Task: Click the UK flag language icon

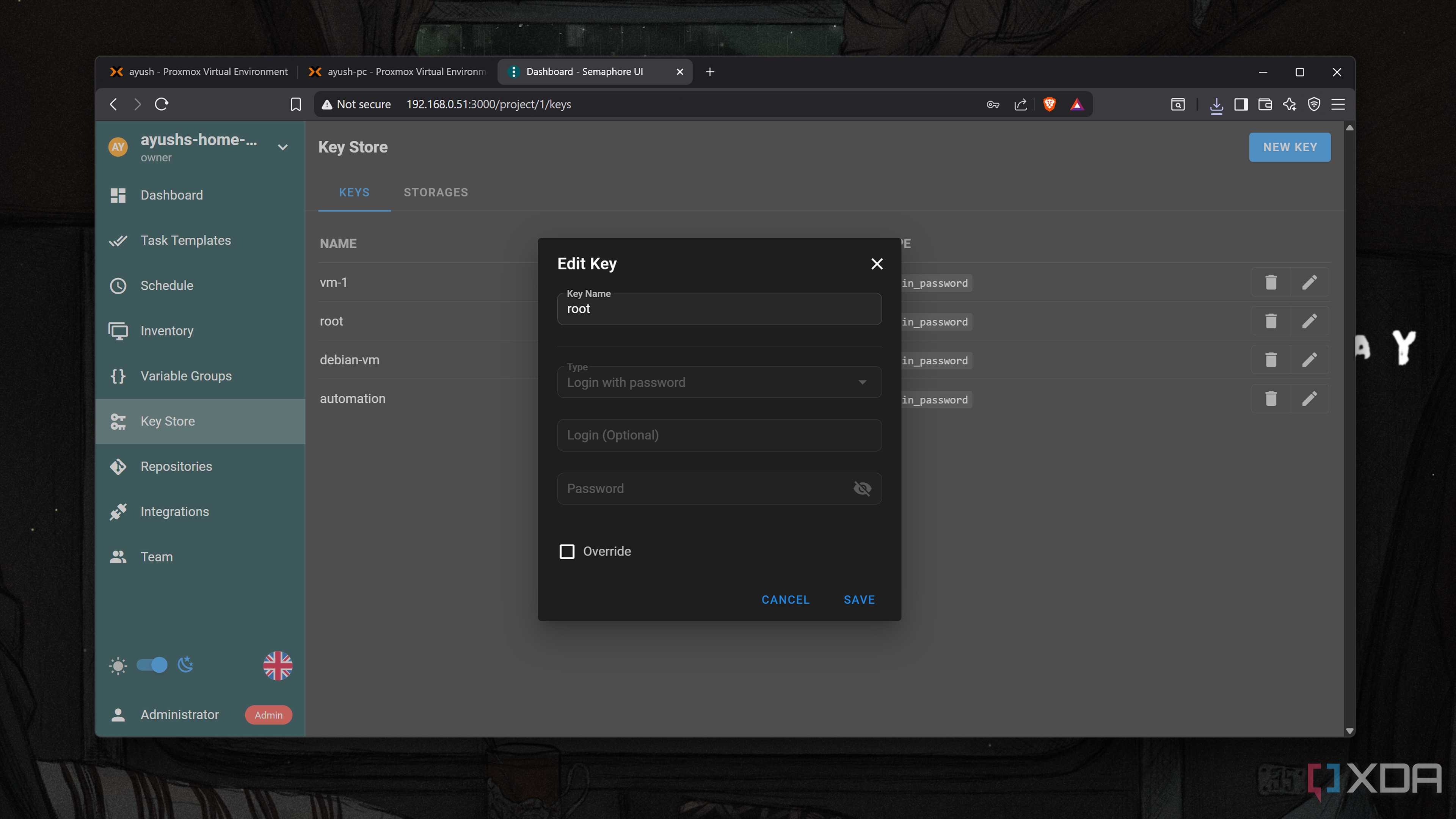Action: 278,665
